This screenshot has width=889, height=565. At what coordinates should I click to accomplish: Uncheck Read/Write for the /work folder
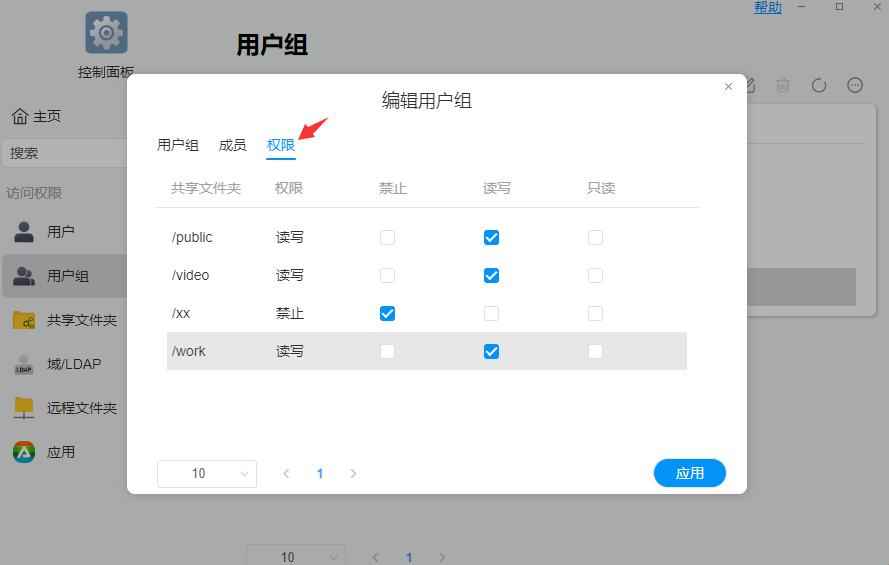[492, 351]
